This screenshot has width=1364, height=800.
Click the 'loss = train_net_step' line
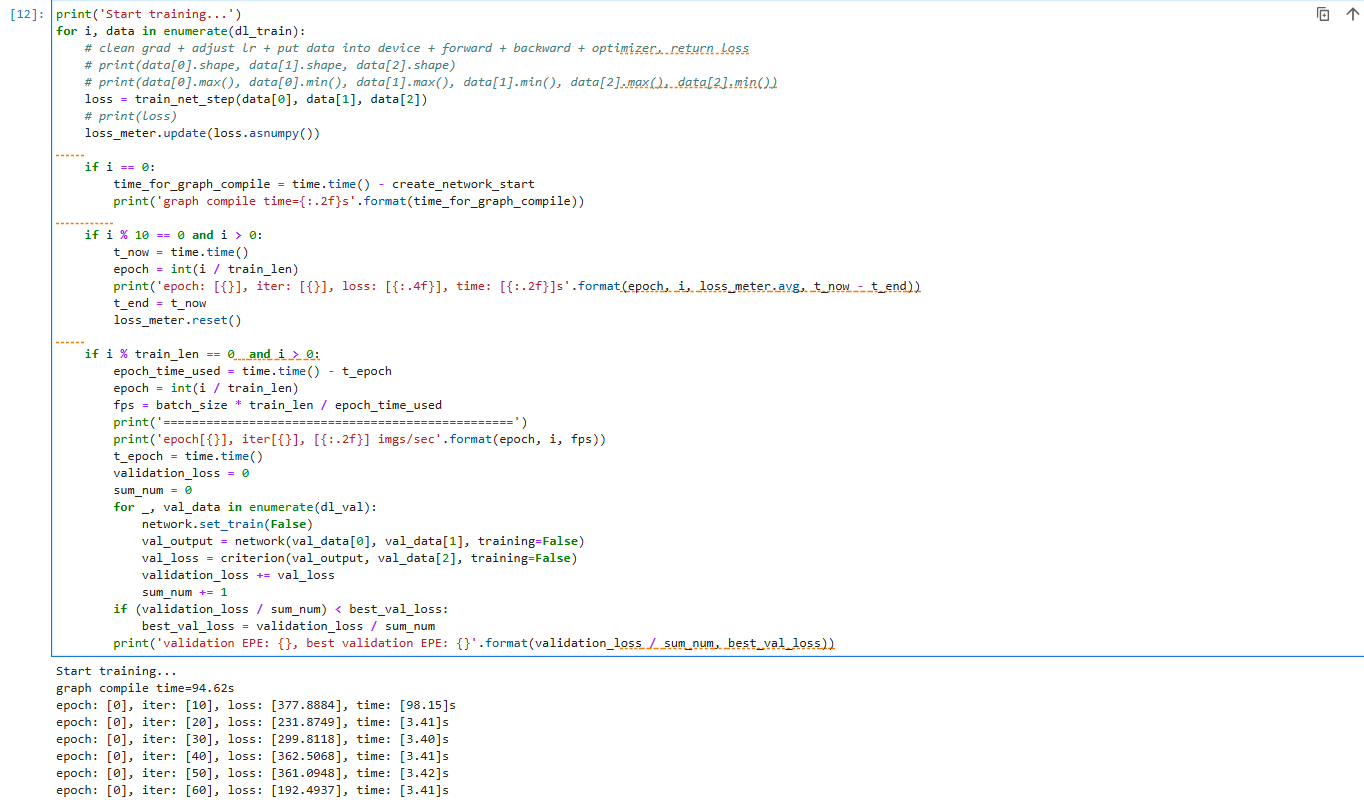pos(256,99)
